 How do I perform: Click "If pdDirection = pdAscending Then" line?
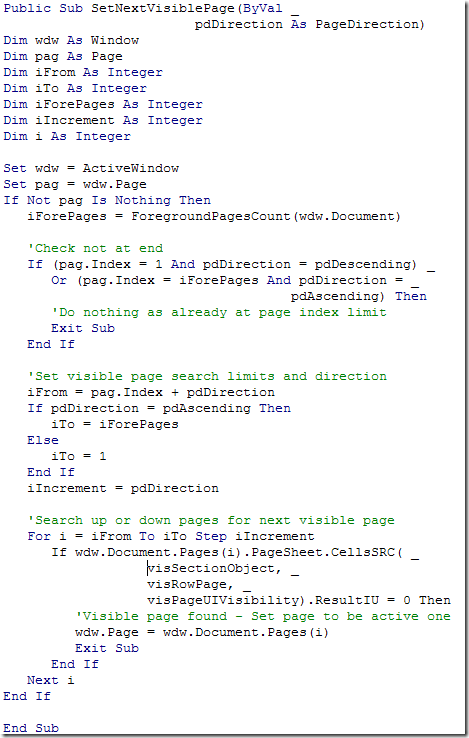point(159,408)
